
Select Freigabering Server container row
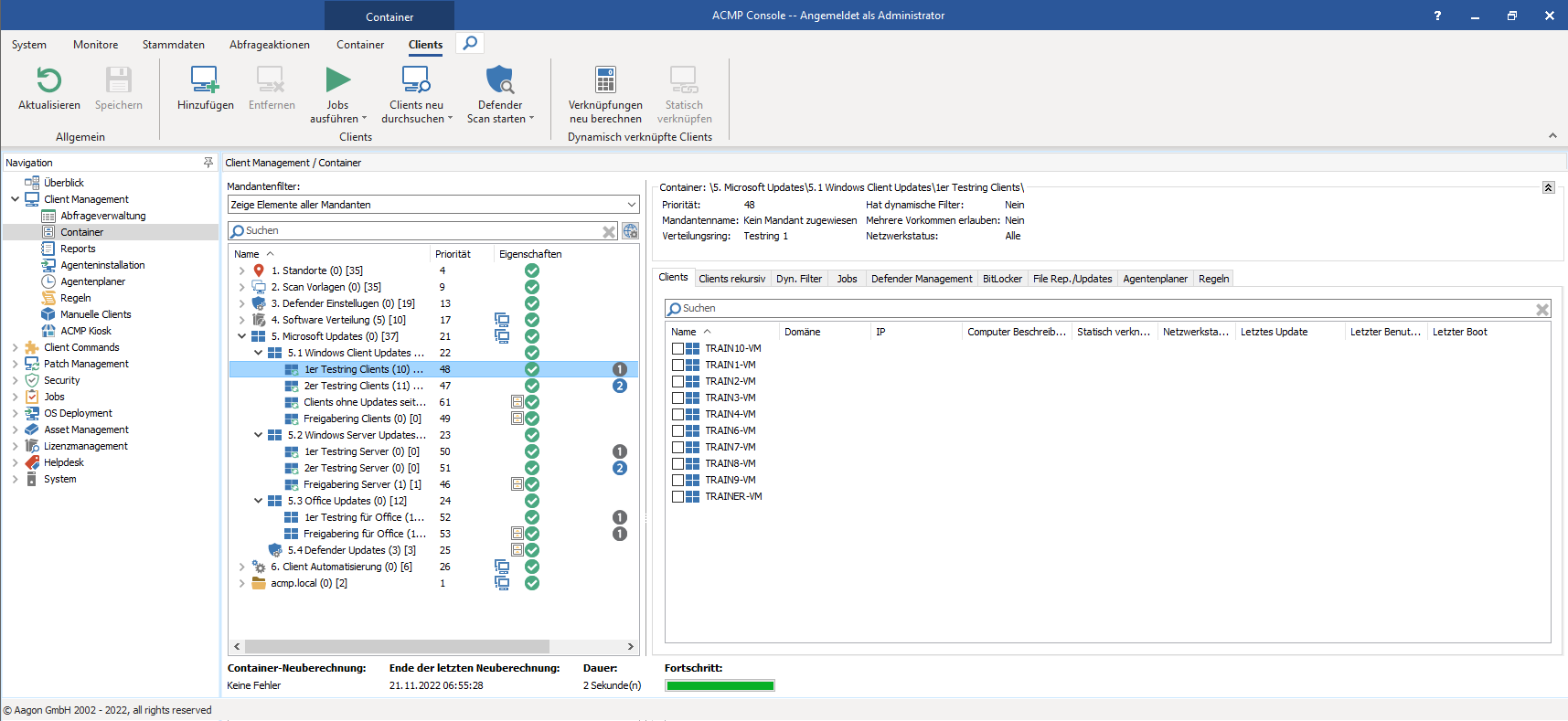(433, 484)
